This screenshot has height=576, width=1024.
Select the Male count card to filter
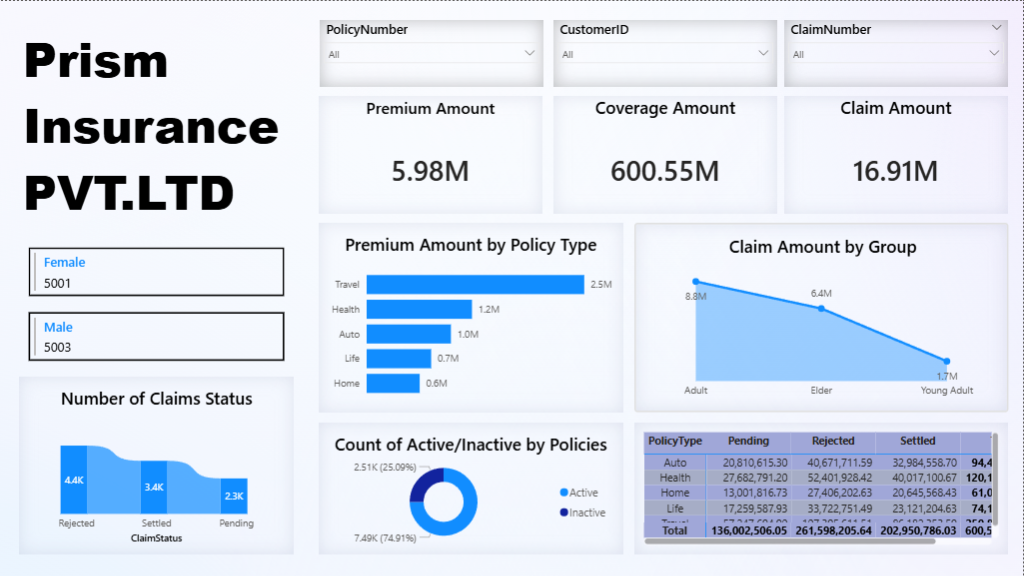click(155, 335)
